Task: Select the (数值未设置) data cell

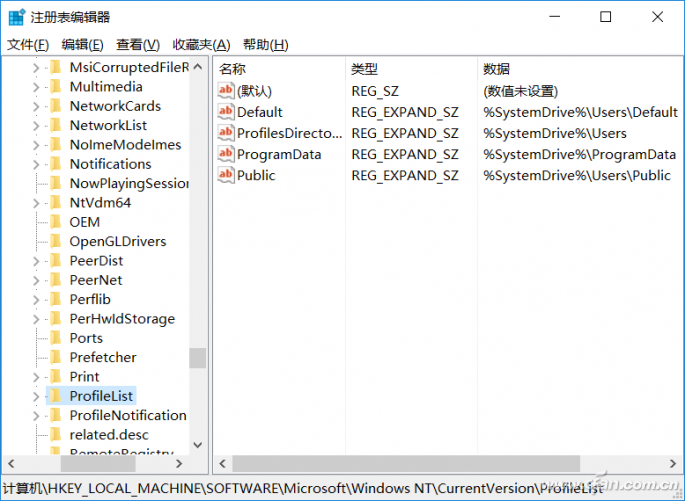Action: (520, 91)
